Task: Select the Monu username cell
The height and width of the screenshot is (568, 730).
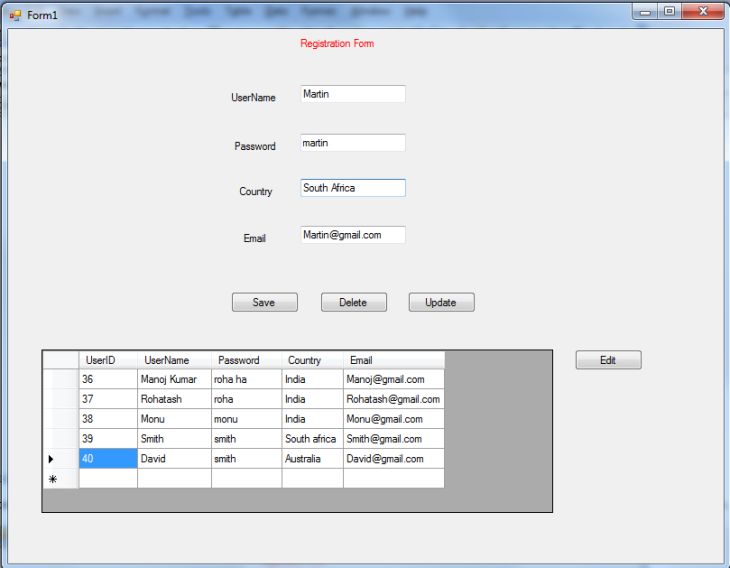Action: click(174, 419)
